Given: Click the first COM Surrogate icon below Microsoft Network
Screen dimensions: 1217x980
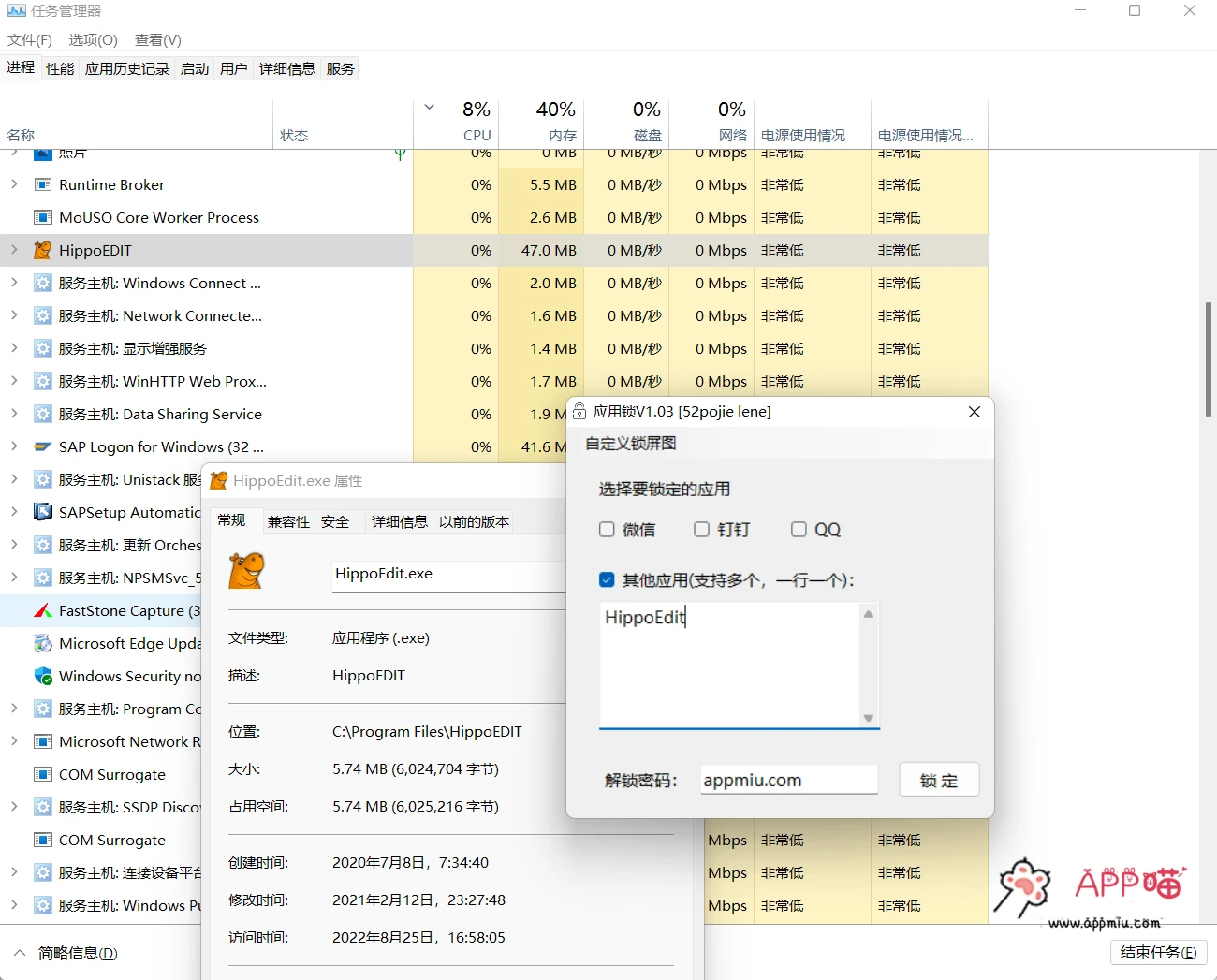Looking at the screenshot, I should point(42,774).
